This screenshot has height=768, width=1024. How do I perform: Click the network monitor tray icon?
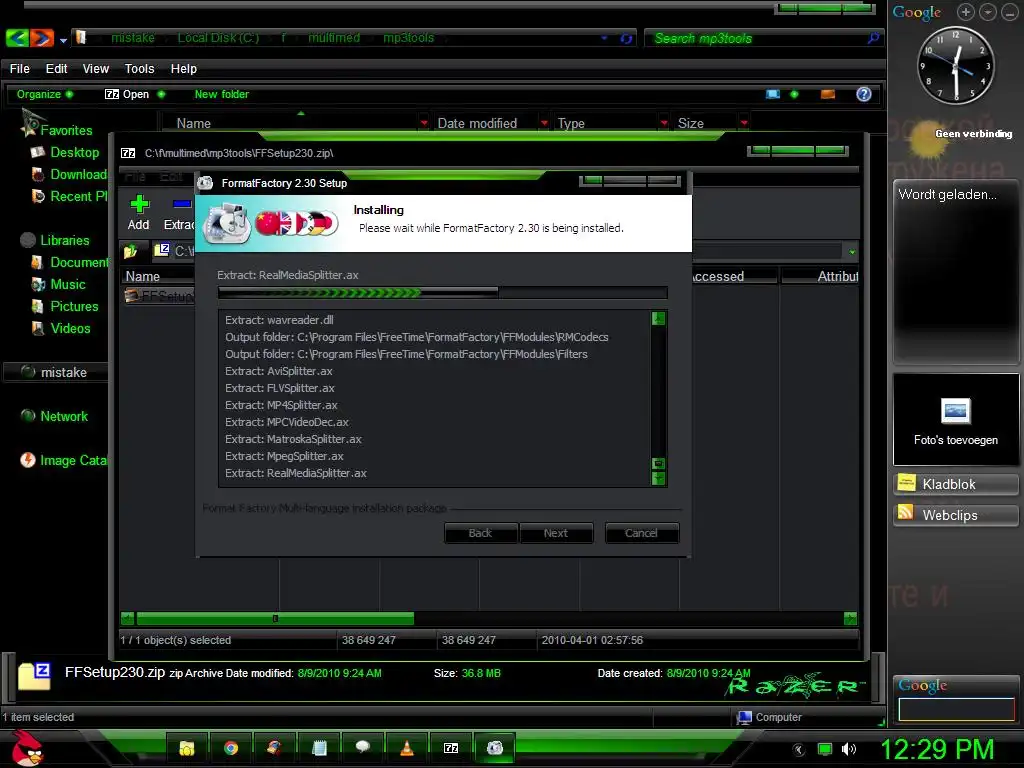click(825, 749)
